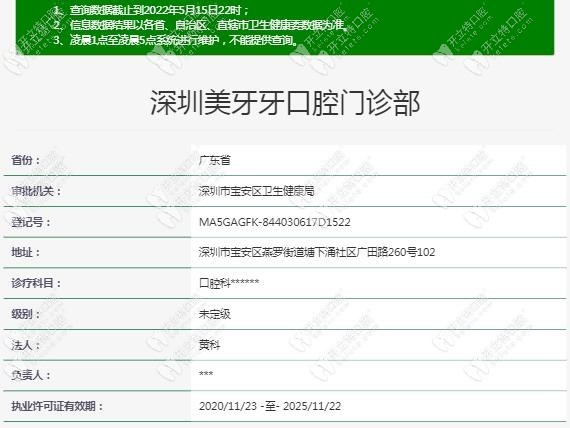Click validity period 2020/11/23 -至- 2025/11/22
570x428 pixels.
coord(270,406)
